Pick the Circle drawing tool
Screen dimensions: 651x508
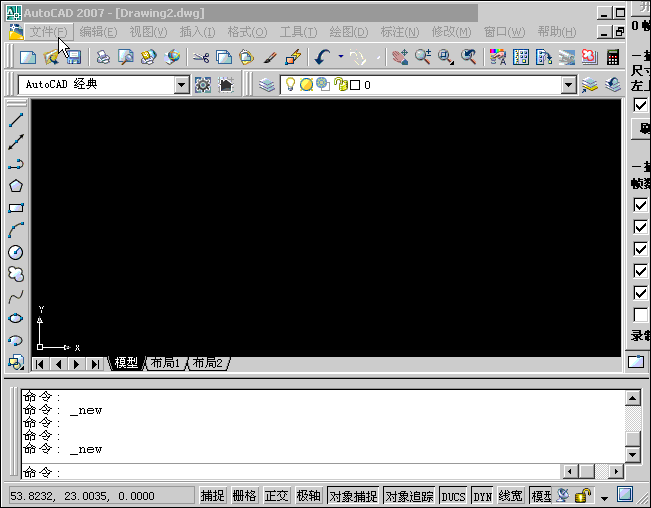tap(16, 252)
